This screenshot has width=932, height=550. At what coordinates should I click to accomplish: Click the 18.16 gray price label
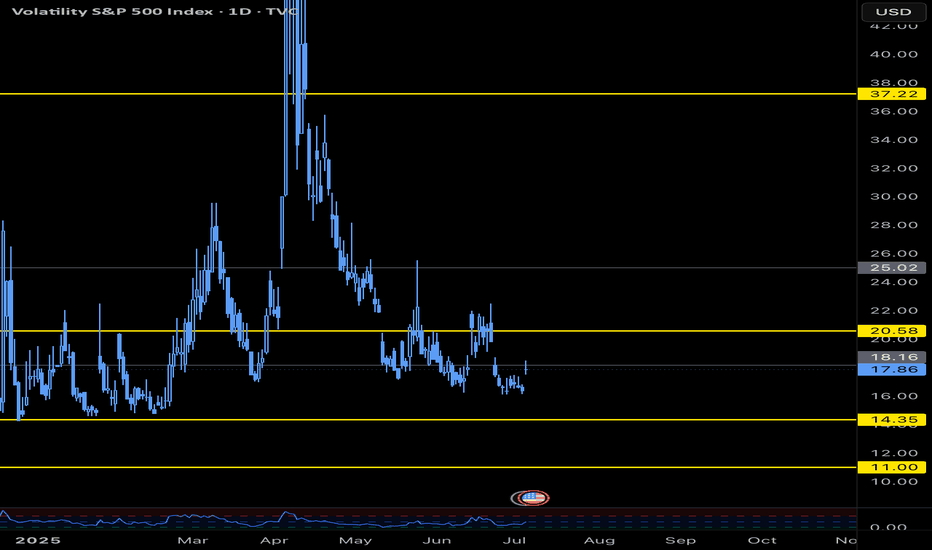pos(892,357)
